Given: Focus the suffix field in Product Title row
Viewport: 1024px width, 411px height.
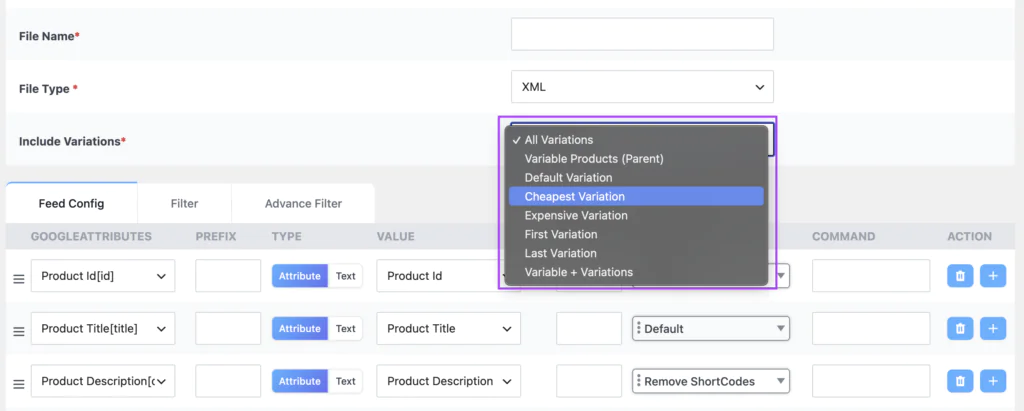Looking at the screenshot, I should coord(589,328).
